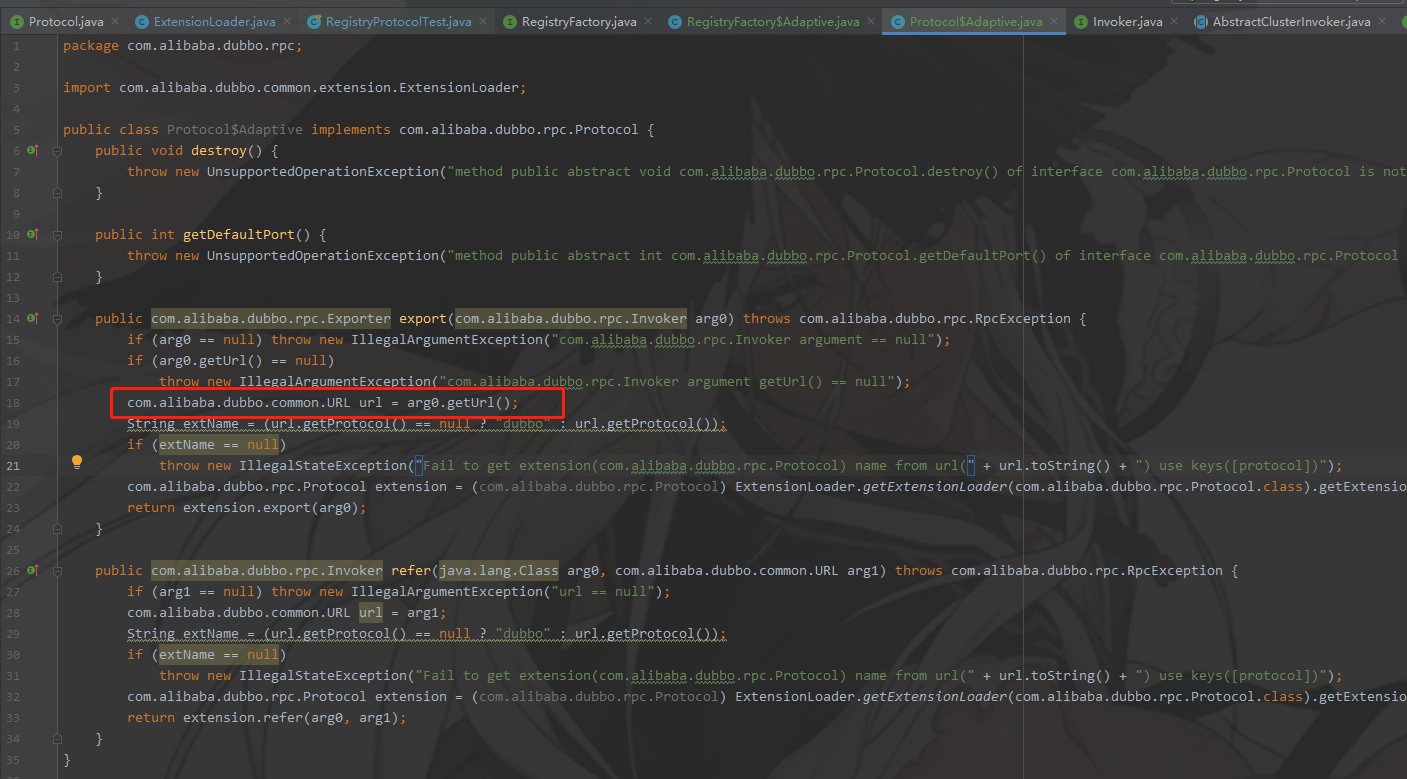Click 'java.lang.Class' parameter type in refer()

(499, 570)
